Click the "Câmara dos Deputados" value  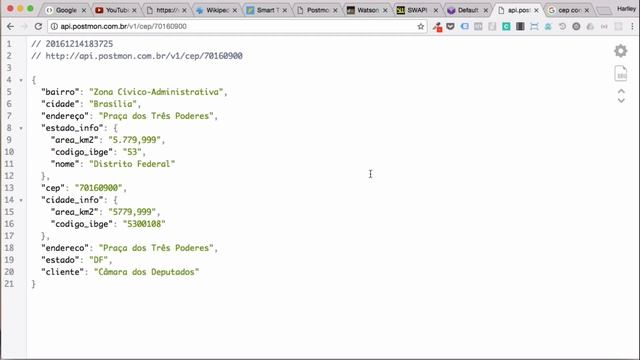(x=147, y=272)
